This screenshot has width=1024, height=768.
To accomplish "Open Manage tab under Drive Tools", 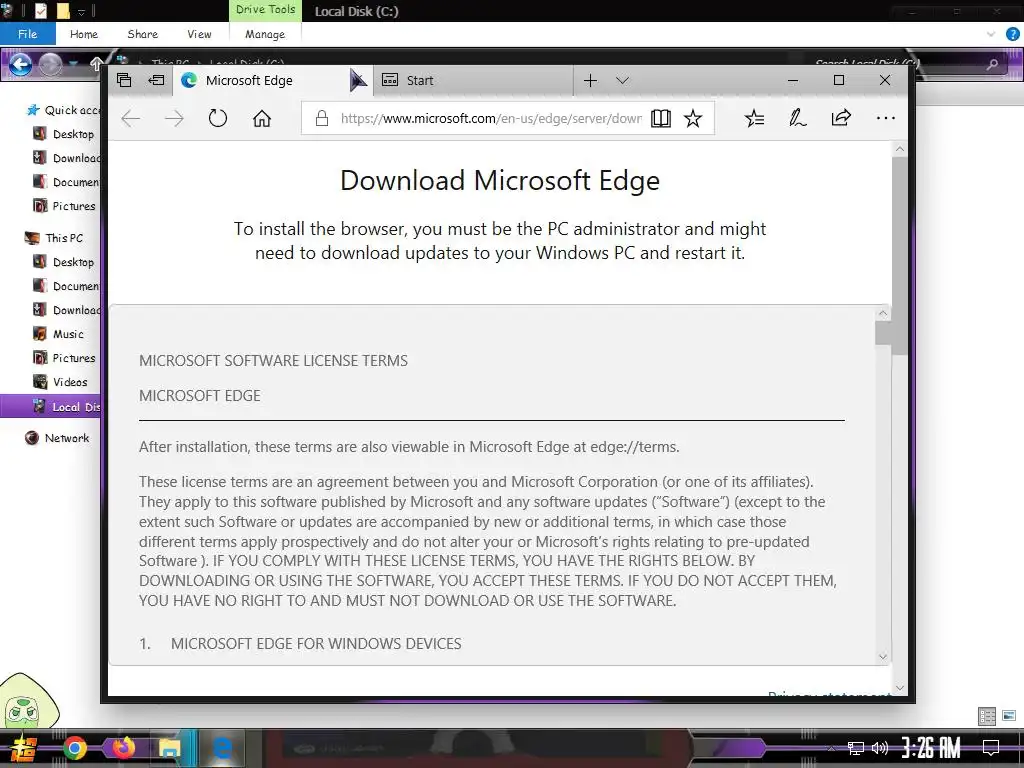I will [265, 34].
